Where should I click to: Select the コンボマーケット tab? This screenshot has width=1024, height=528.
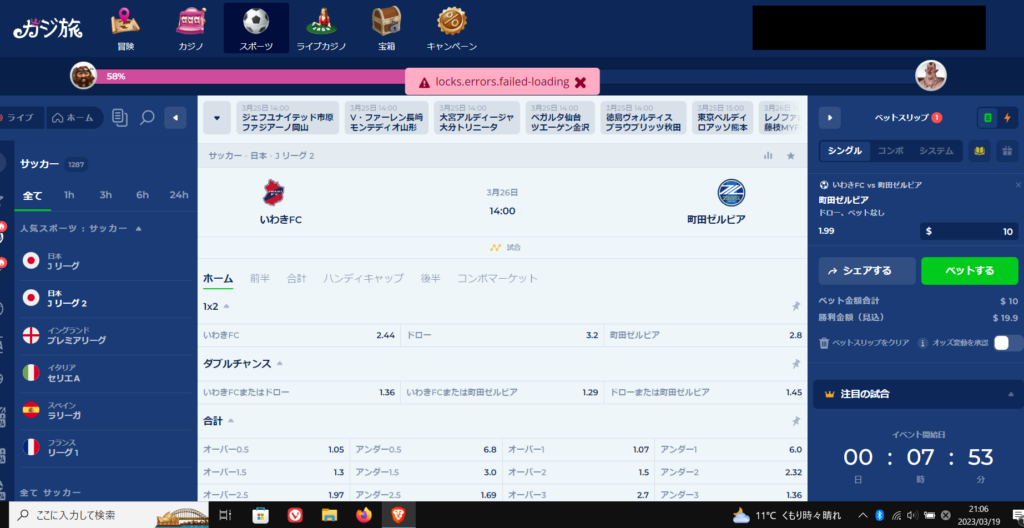pyautogui.click(x=498, y=278)
